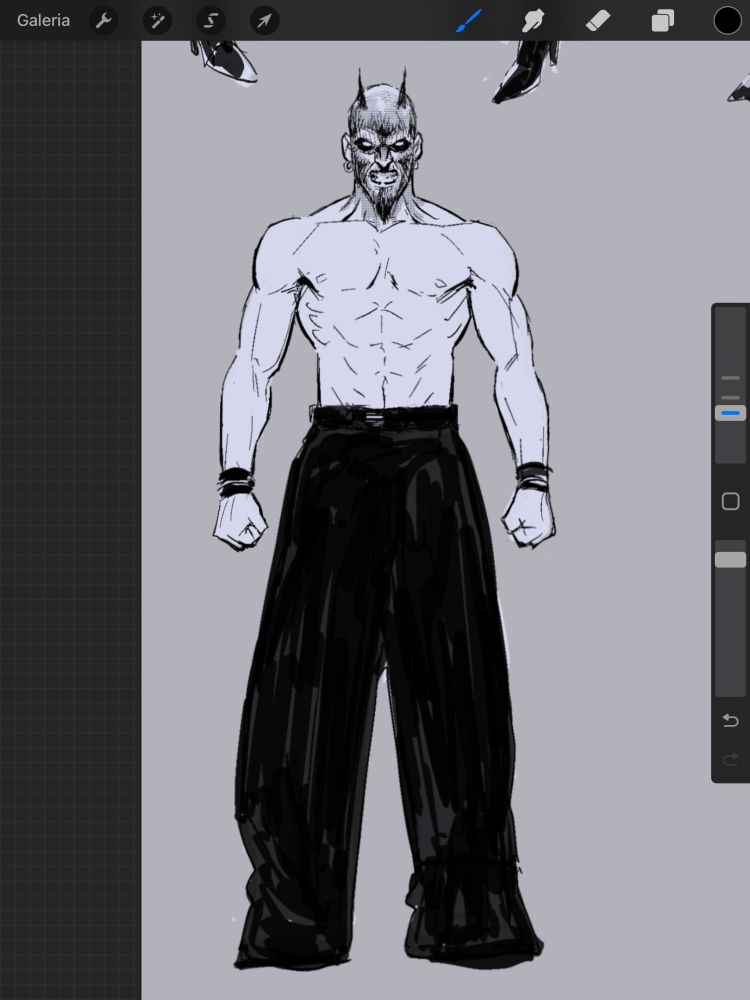Screen dimensions: 750x1000
Task: Select the Brush tool
Action: (469, 20)
